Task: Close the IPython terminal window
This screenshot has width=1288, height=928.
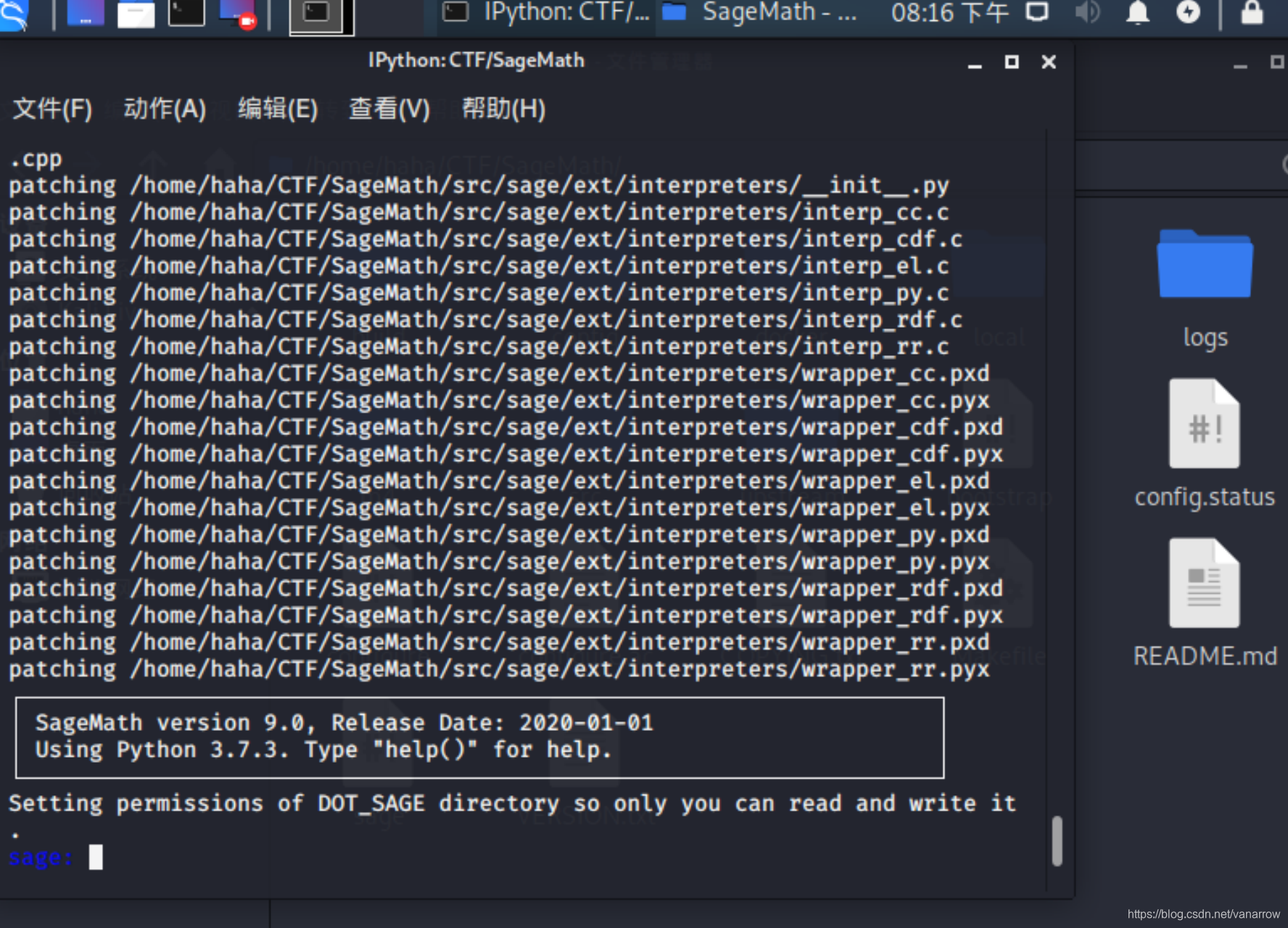Action: coord(1049,62)
